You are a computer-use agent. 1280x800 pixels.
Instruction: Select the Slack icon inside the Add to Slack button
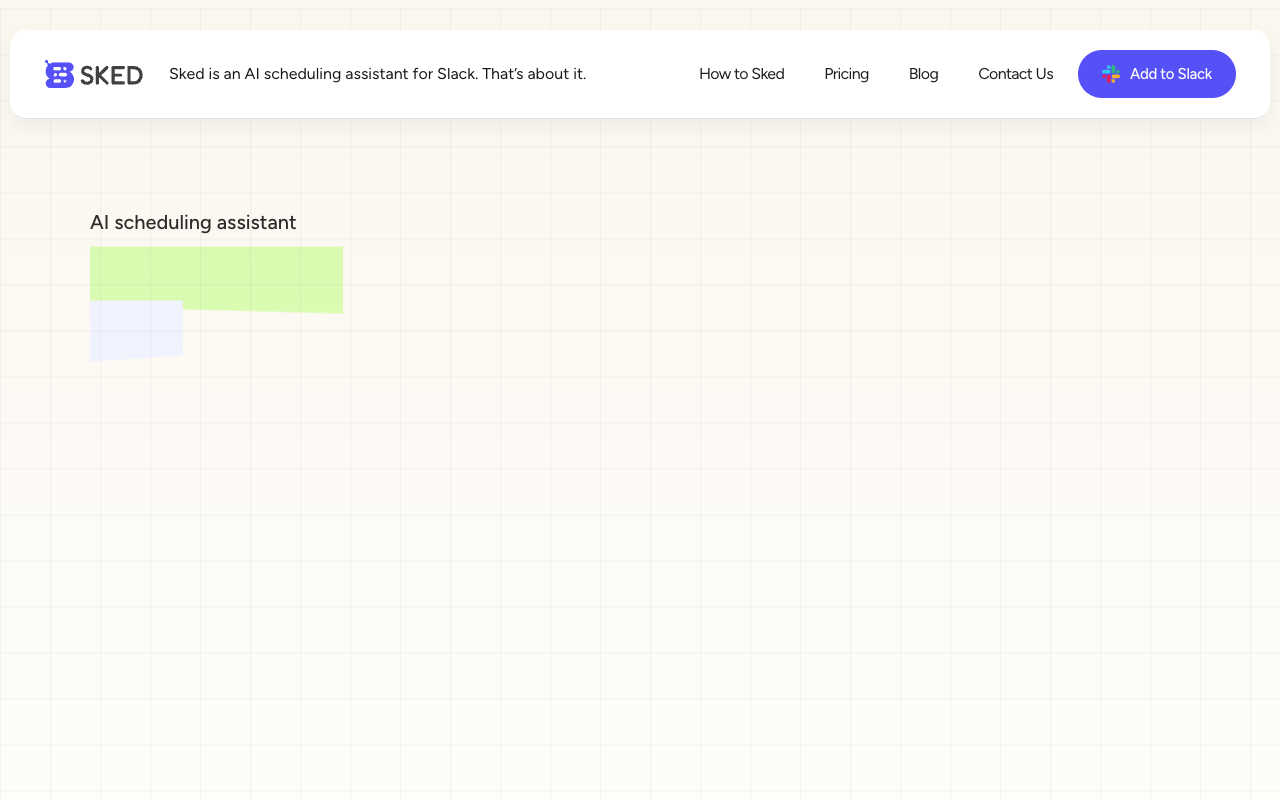1110,74
